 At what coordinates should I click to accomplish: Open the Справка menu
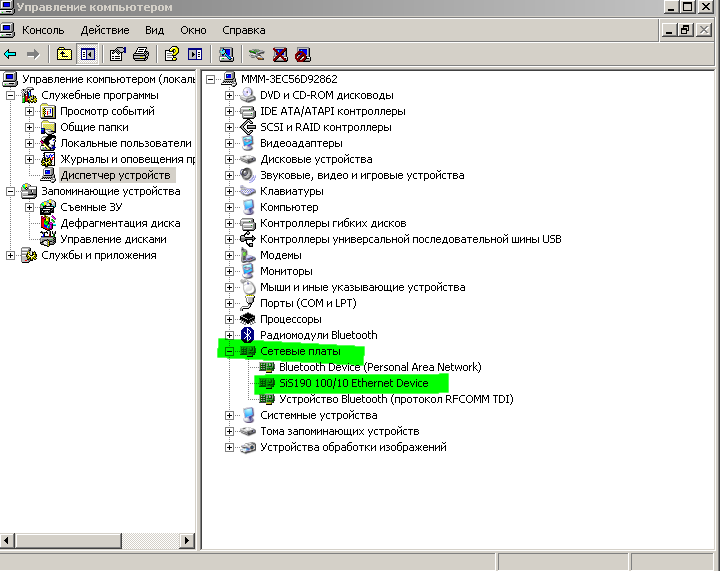click(243, 30)
